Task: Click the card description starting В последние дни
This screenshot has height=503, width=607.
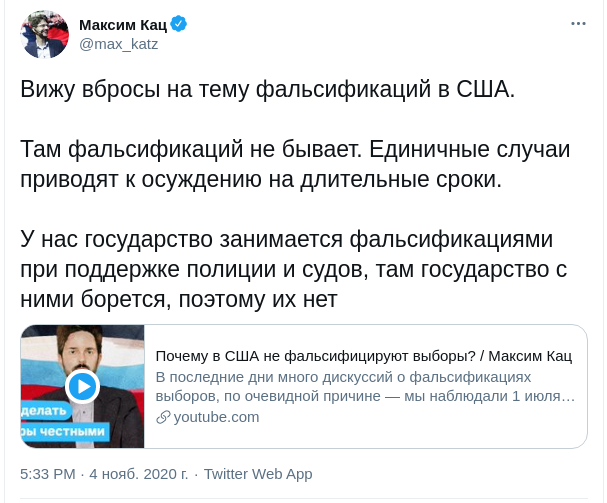Action: coord(365,386)
